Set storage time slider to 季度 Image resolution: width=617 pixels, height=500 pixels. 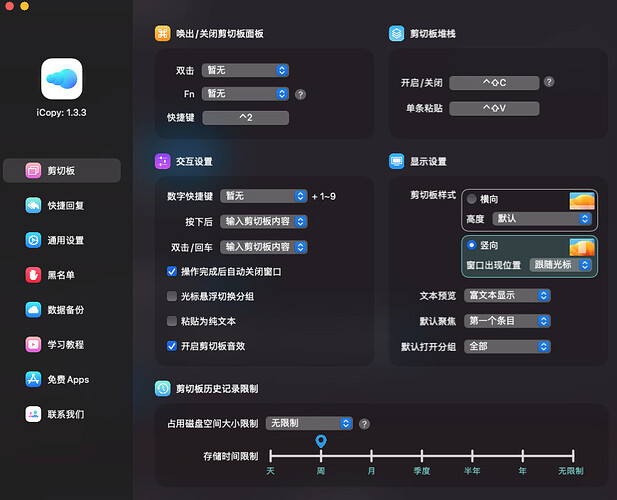click(422, 456)
